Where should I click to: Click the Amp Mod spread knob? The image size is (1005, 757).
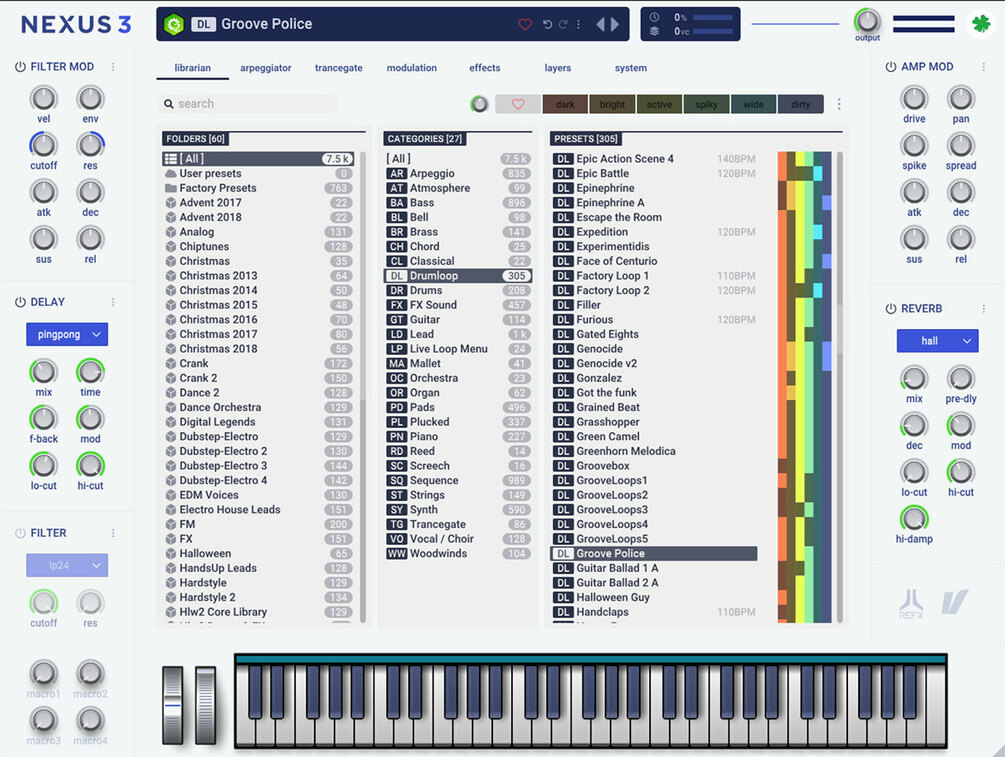(x=961, y=146)
